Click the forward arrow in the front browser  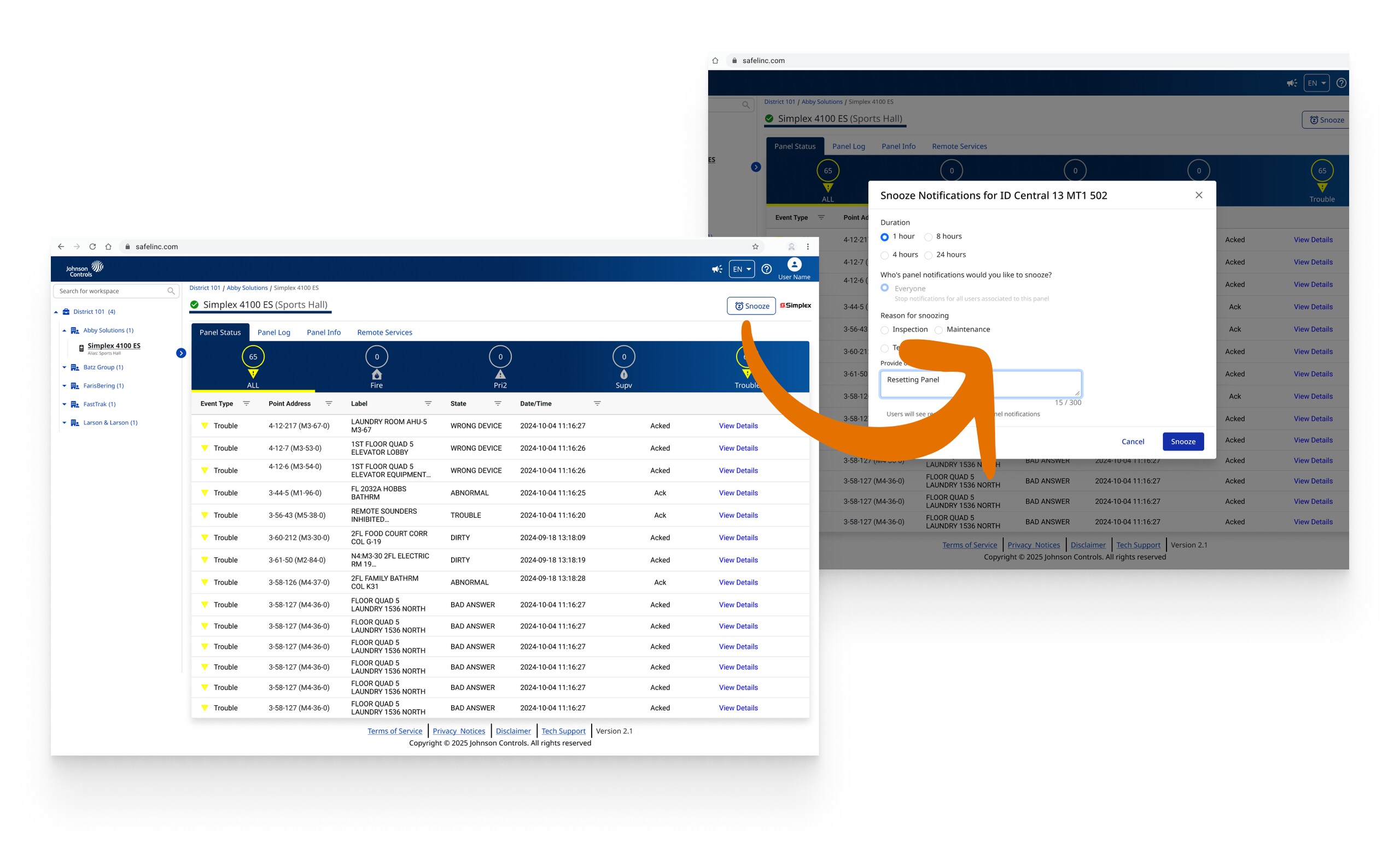(77, 247)
